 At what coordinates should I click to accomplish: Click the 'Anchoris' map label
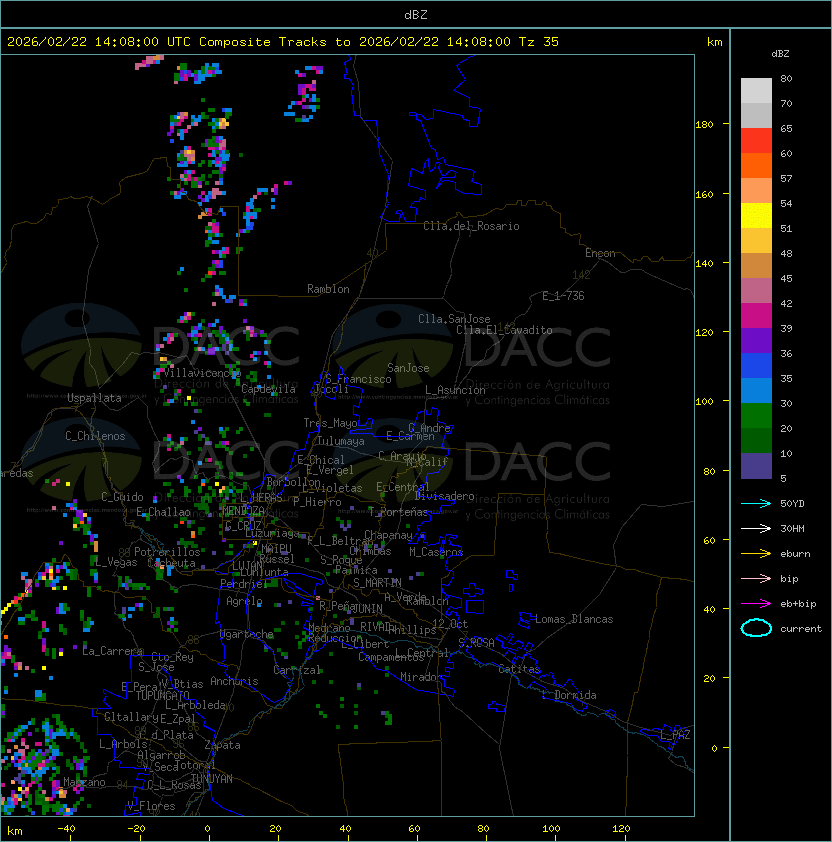pos(234,681)
